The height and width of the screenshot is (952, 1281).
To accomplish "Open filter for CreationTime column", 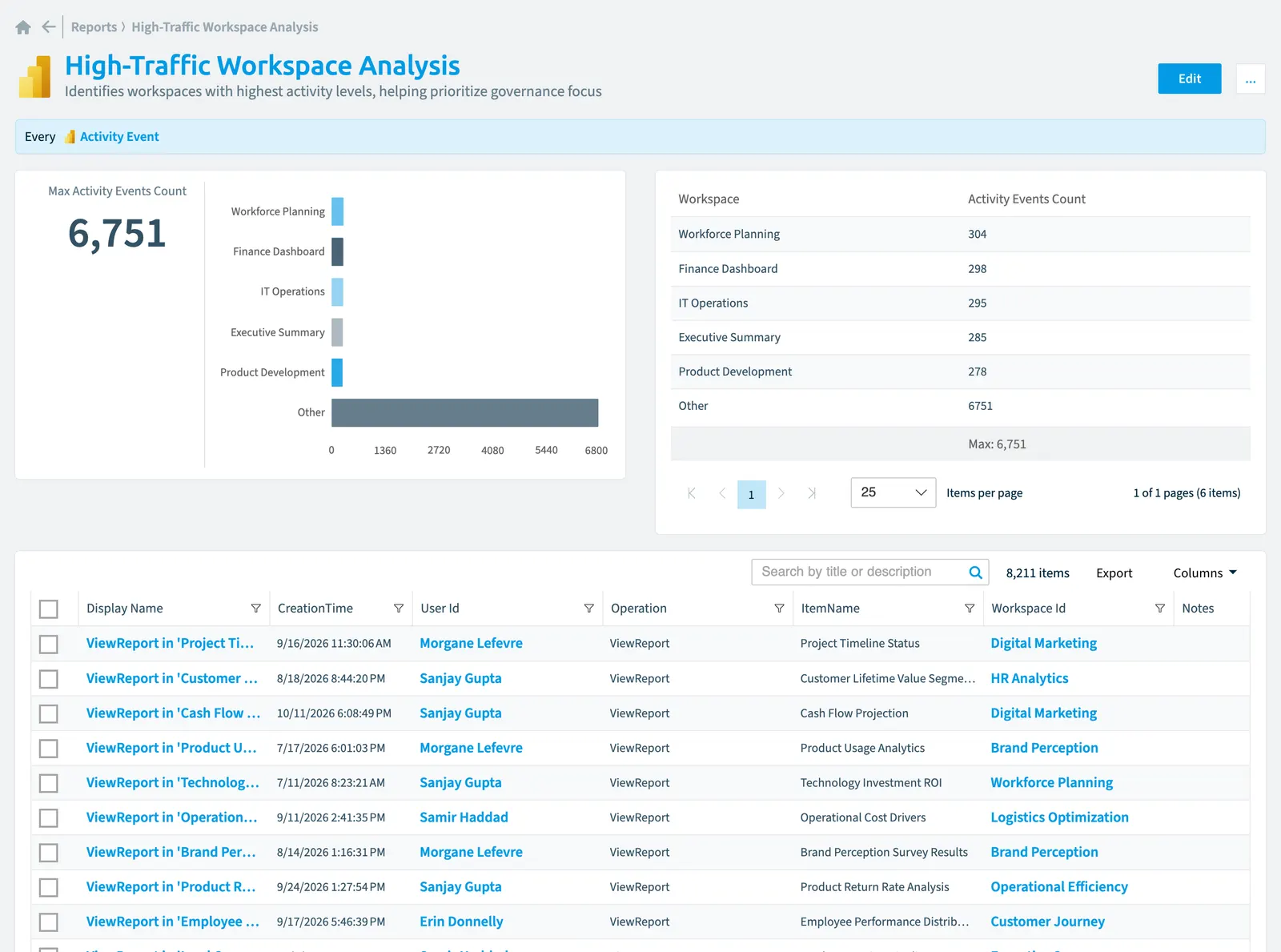I will coord(398,609).
